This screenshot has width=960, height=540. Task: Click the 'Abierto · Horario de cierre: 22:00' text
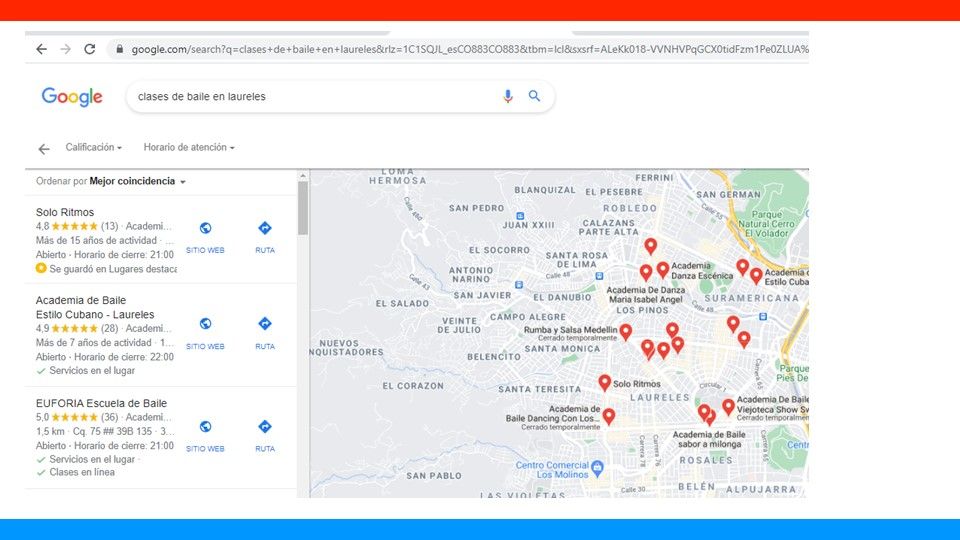point(105,357)
